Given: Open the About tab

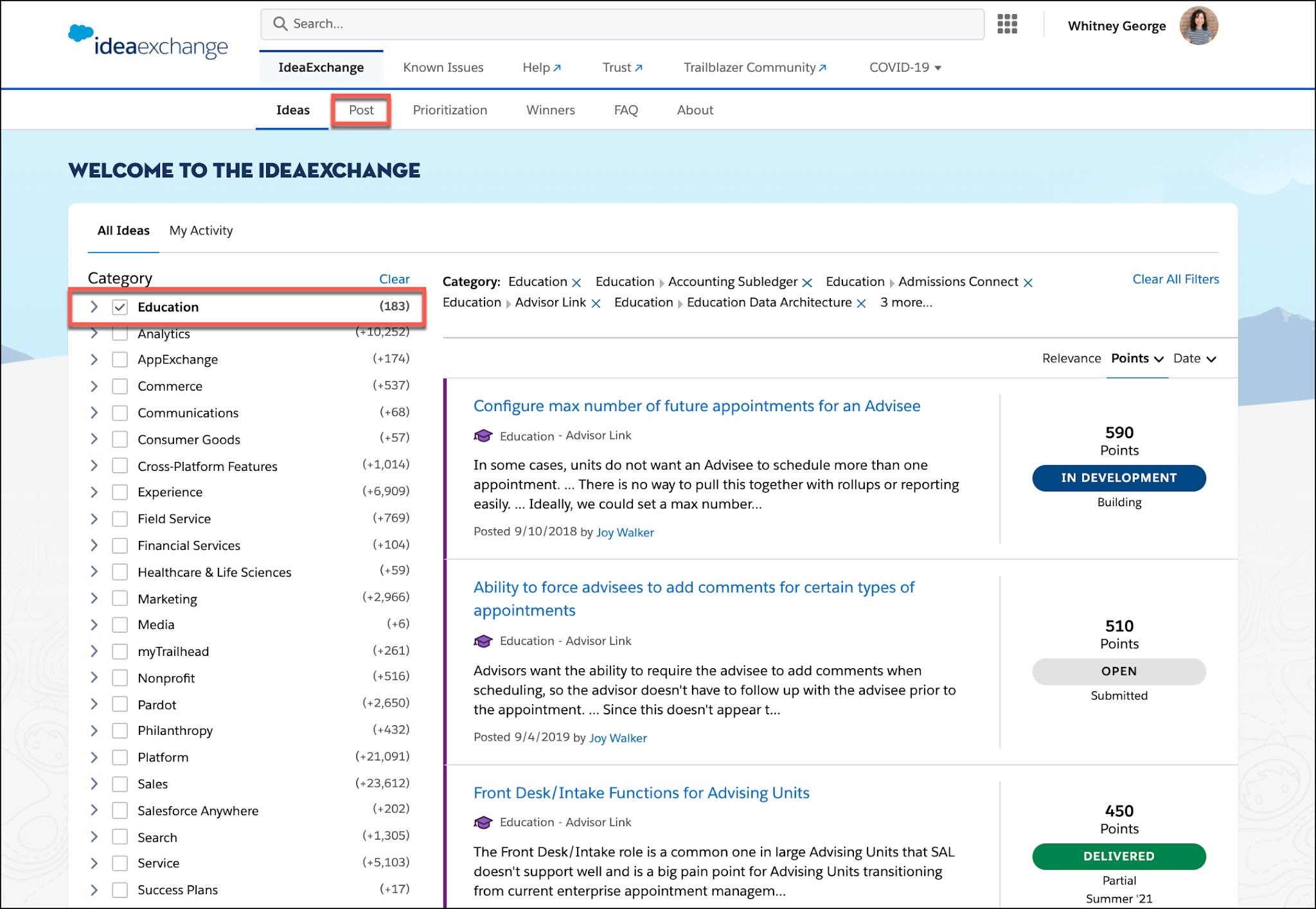Looking at the screenshot, I should coord(695,110).
